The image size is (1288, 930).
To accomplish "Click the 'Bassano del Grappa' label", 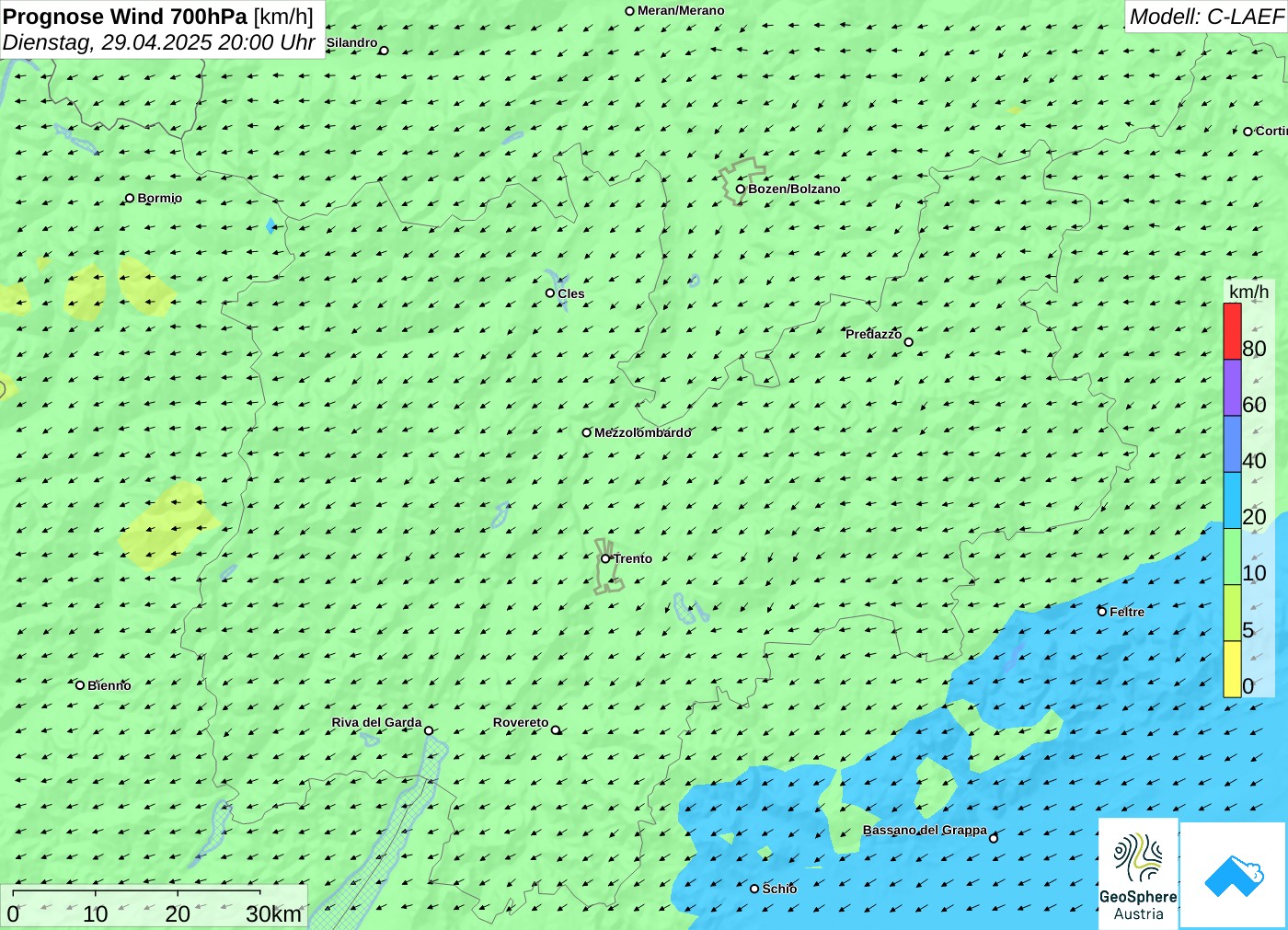I will pos(925,830).
